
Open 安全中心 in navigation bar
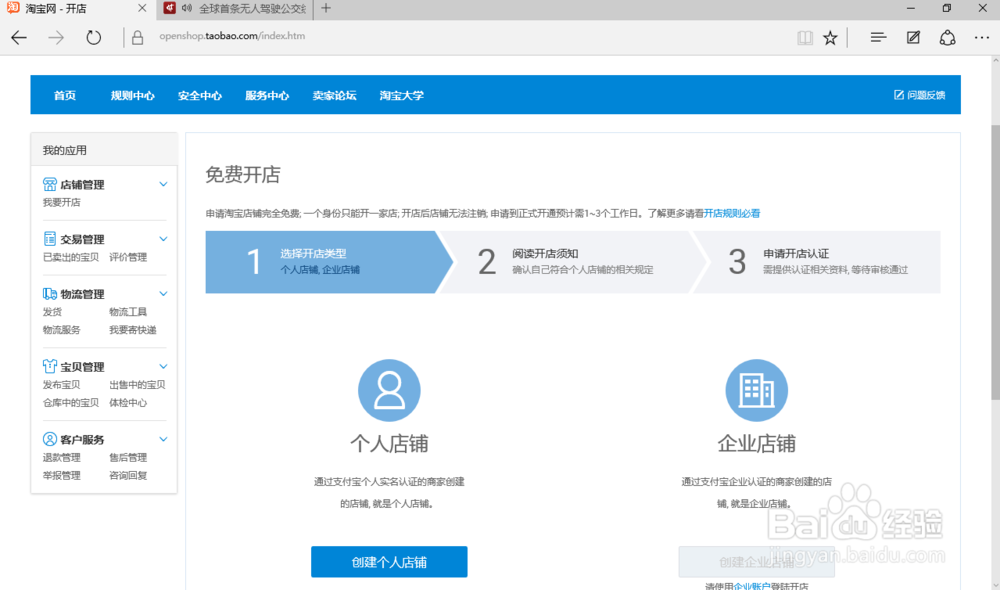point(200,96)
